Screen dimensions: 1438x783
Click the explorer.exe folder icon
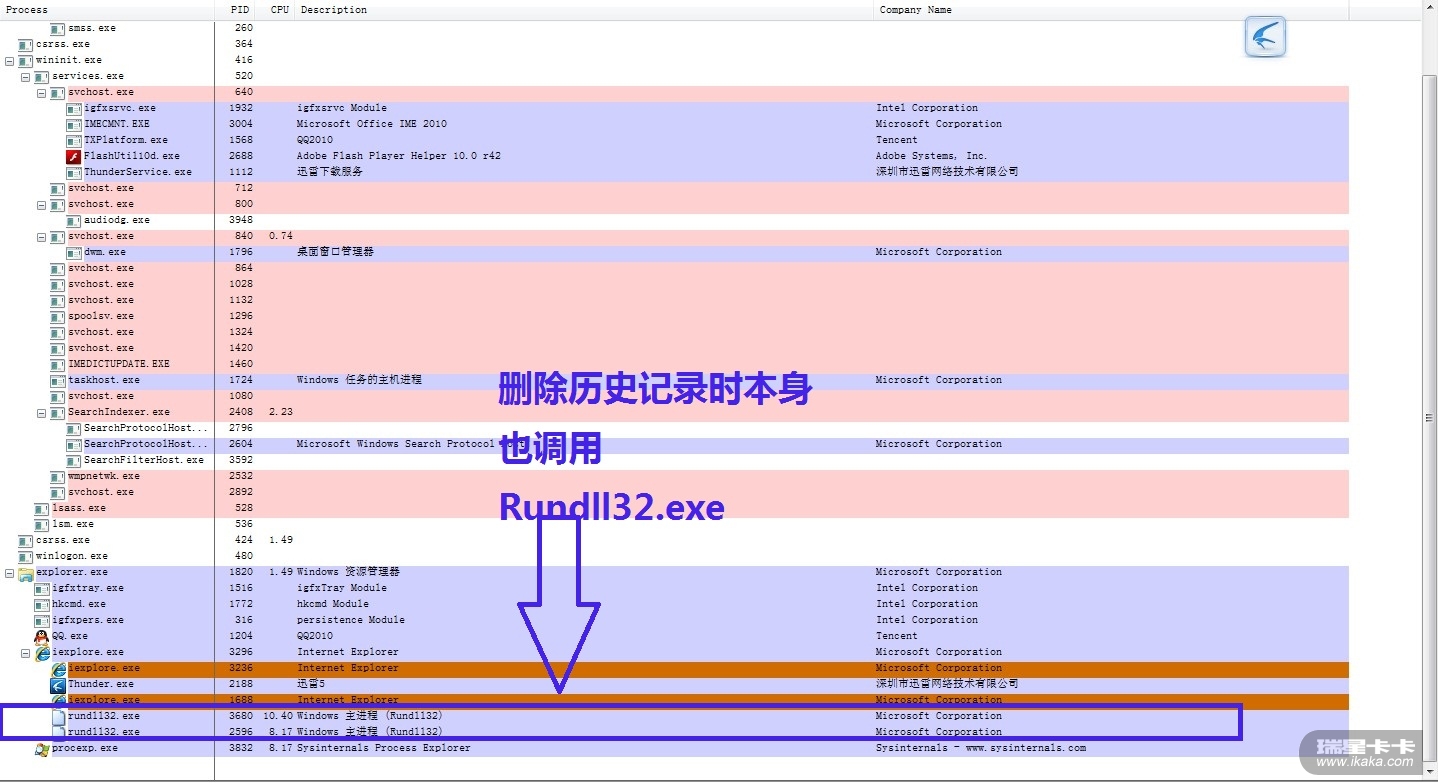point(25,572)
